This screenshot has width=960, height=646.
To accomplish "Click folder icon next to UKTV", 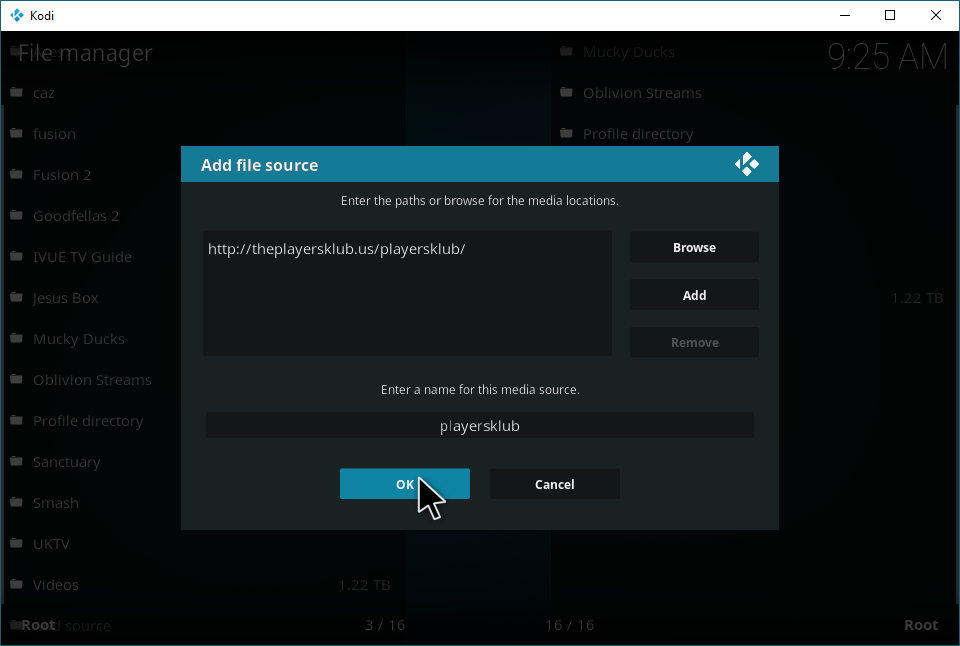I will [16, 544].
